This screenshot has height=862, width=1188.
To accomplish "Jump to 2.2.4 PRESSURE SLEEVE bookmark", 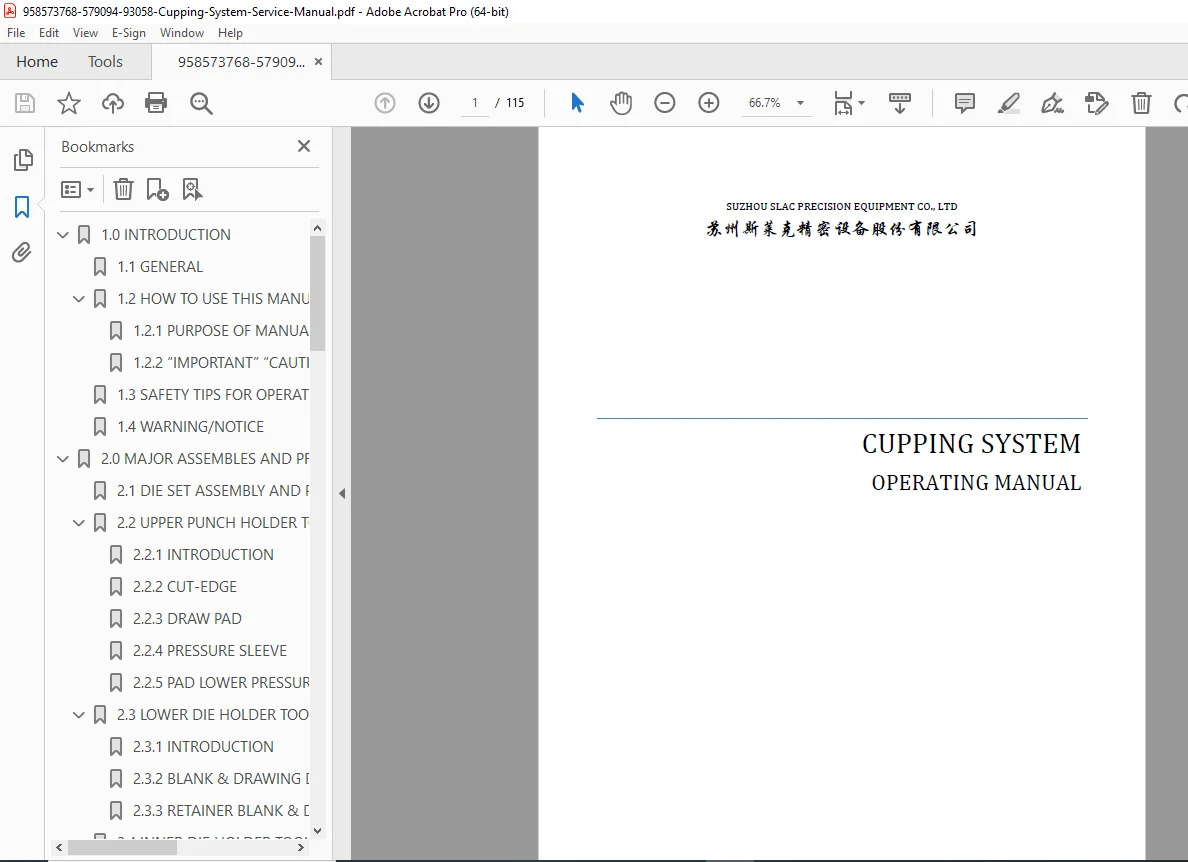I will pyautogui.click(x=210, y=651).
